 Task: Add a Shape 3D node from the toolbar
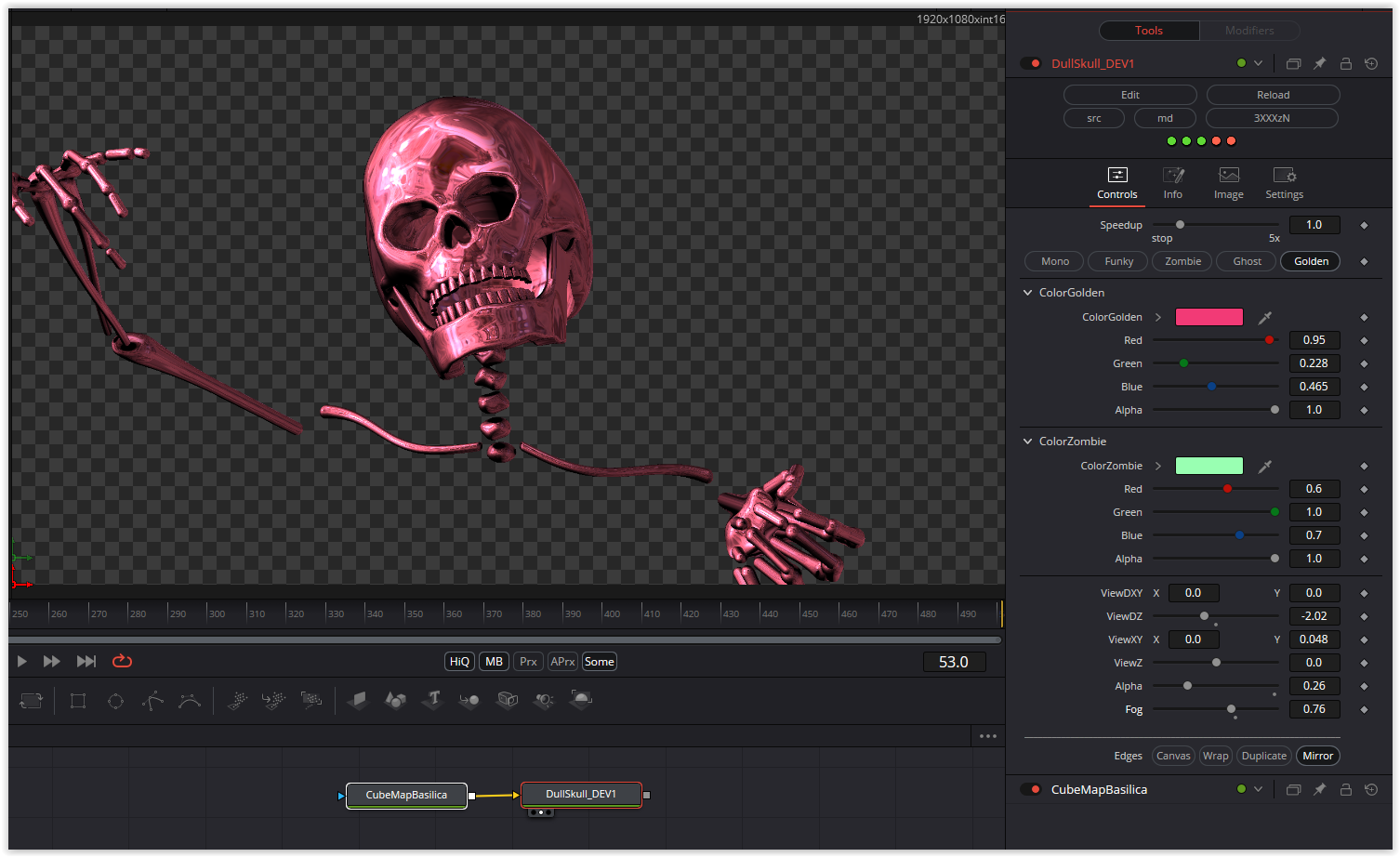pos(395,700)
